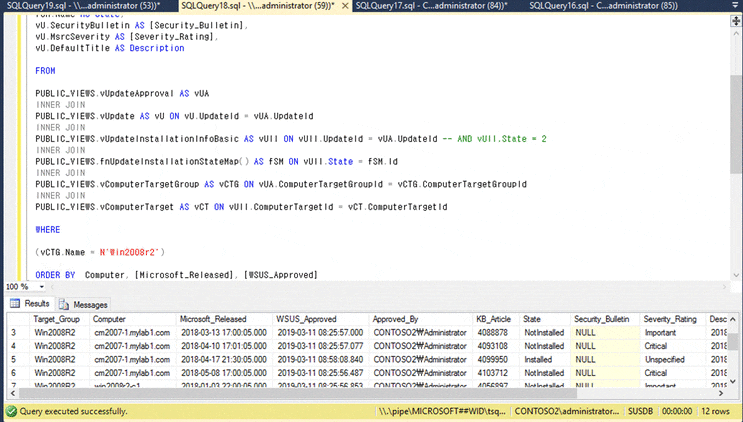Viewport: 743px width, 422px height.
Task: Click the cm2007-1.mylab1.com cell in row 3
Action: [134, 332]
